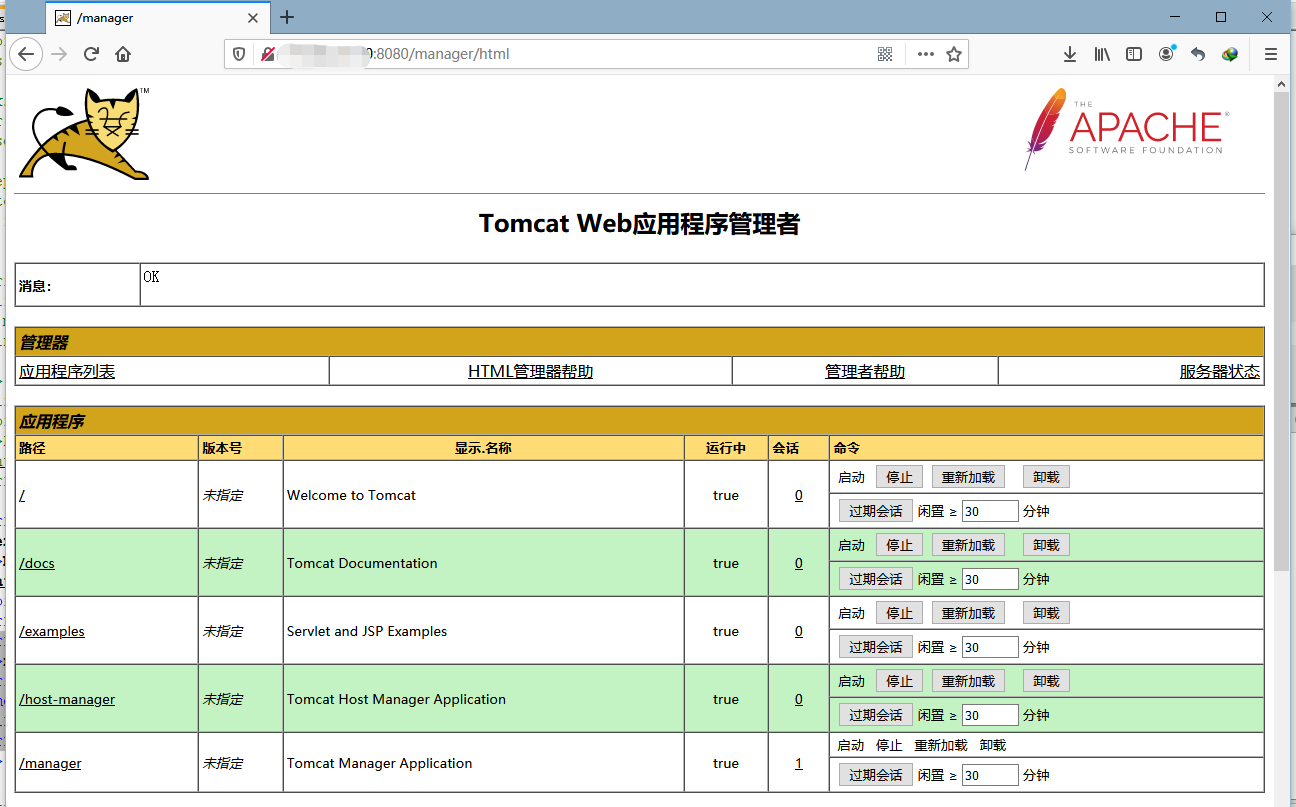Click insecure connection lock icon
The height and width of the screenshot is (807, 1296).
(267, 54)
